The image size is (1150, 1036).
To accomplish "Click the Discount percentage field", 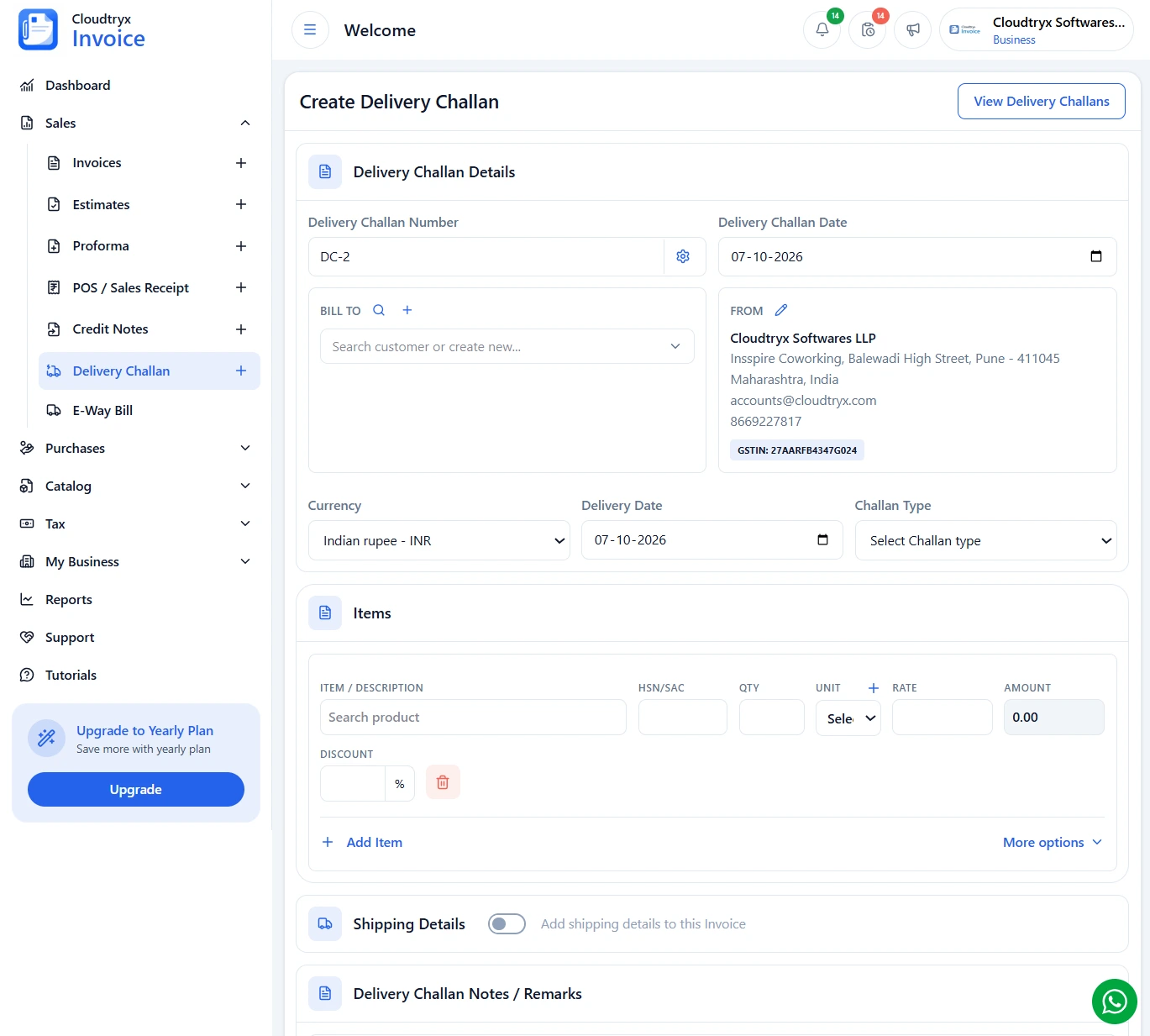I will pos(353,783).
